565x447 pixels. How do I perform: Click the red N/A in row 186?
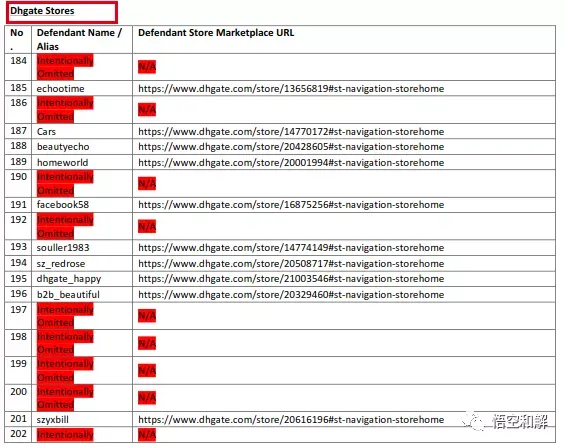pyautogui.click(x=147, y=109)
